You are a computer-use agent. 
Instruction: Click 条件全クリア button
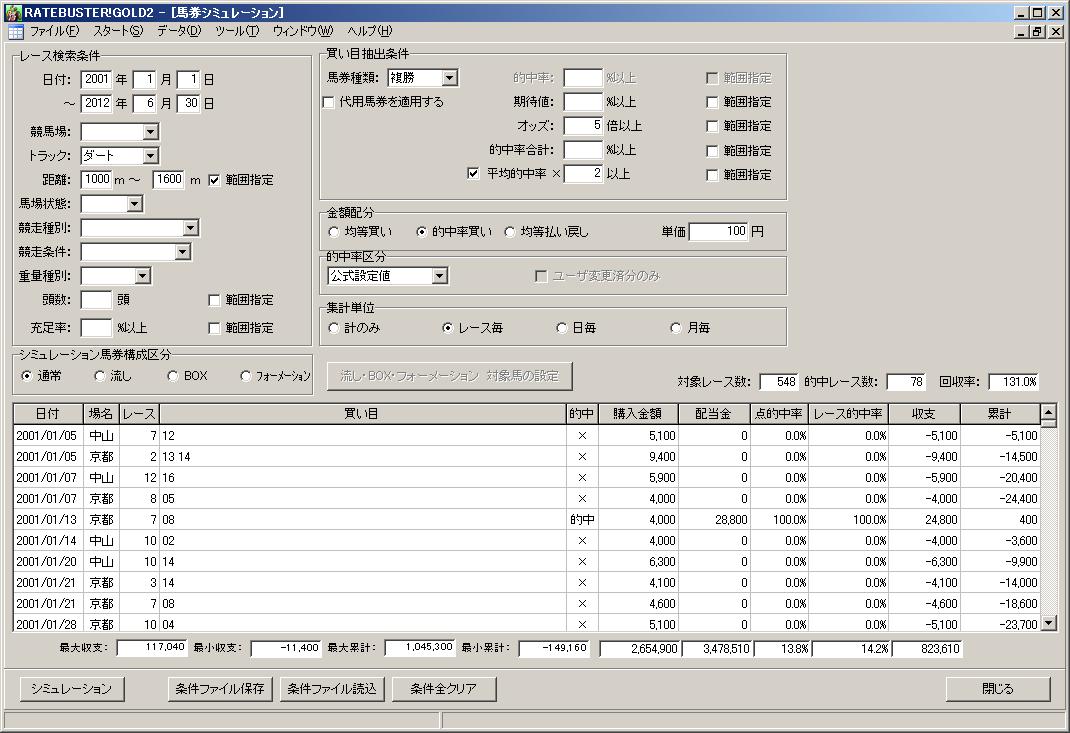click(x=444, y=689)
